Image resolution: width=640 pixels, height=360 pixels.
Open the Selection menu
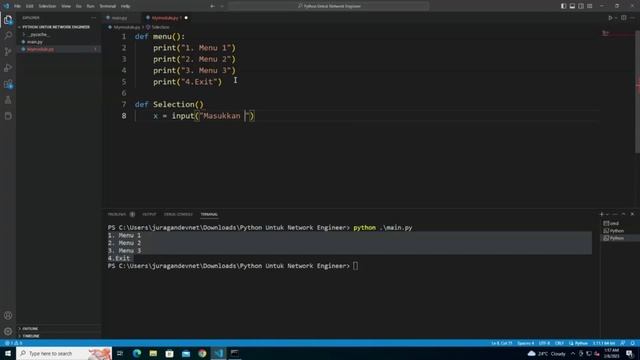pyautogui.click(x=47, y=6)
